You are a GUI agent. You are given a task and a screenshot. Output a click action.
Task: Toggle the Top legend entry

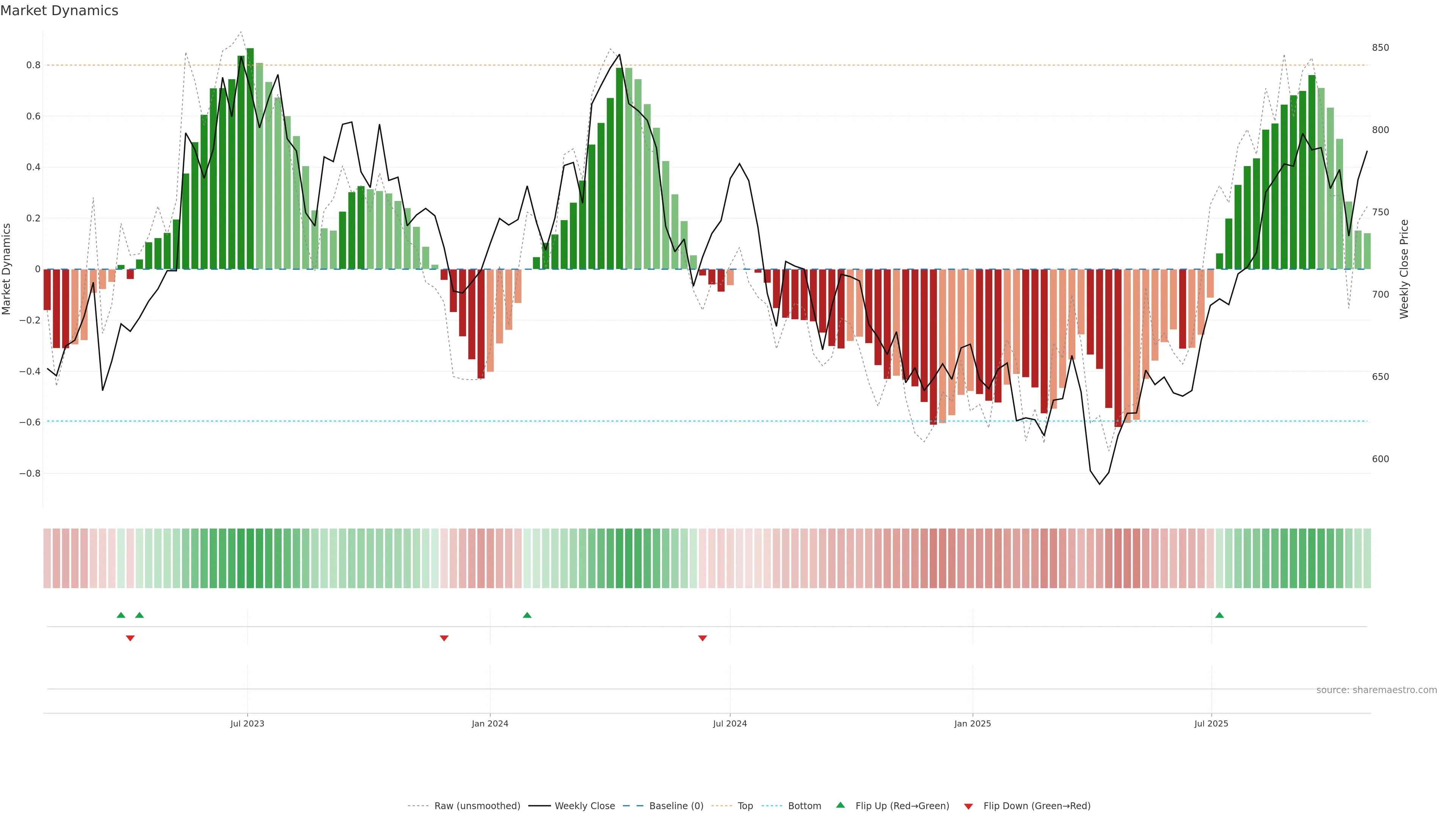(x=744, y=805)
